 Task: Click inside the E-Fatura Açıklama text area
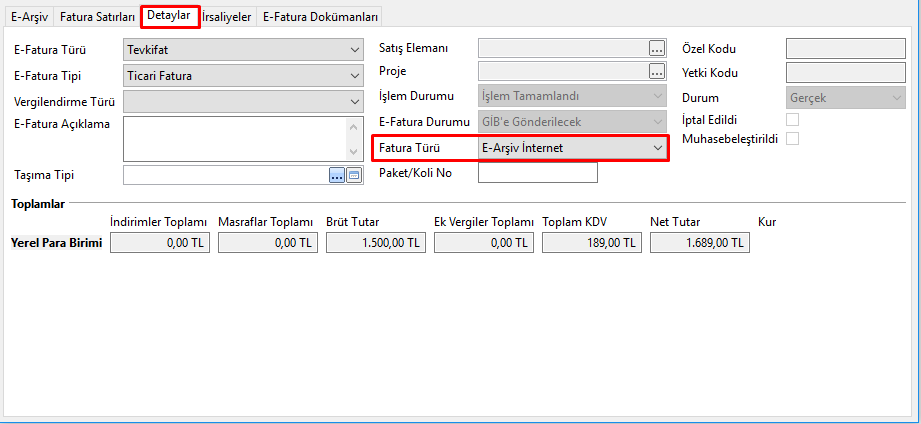234,138
